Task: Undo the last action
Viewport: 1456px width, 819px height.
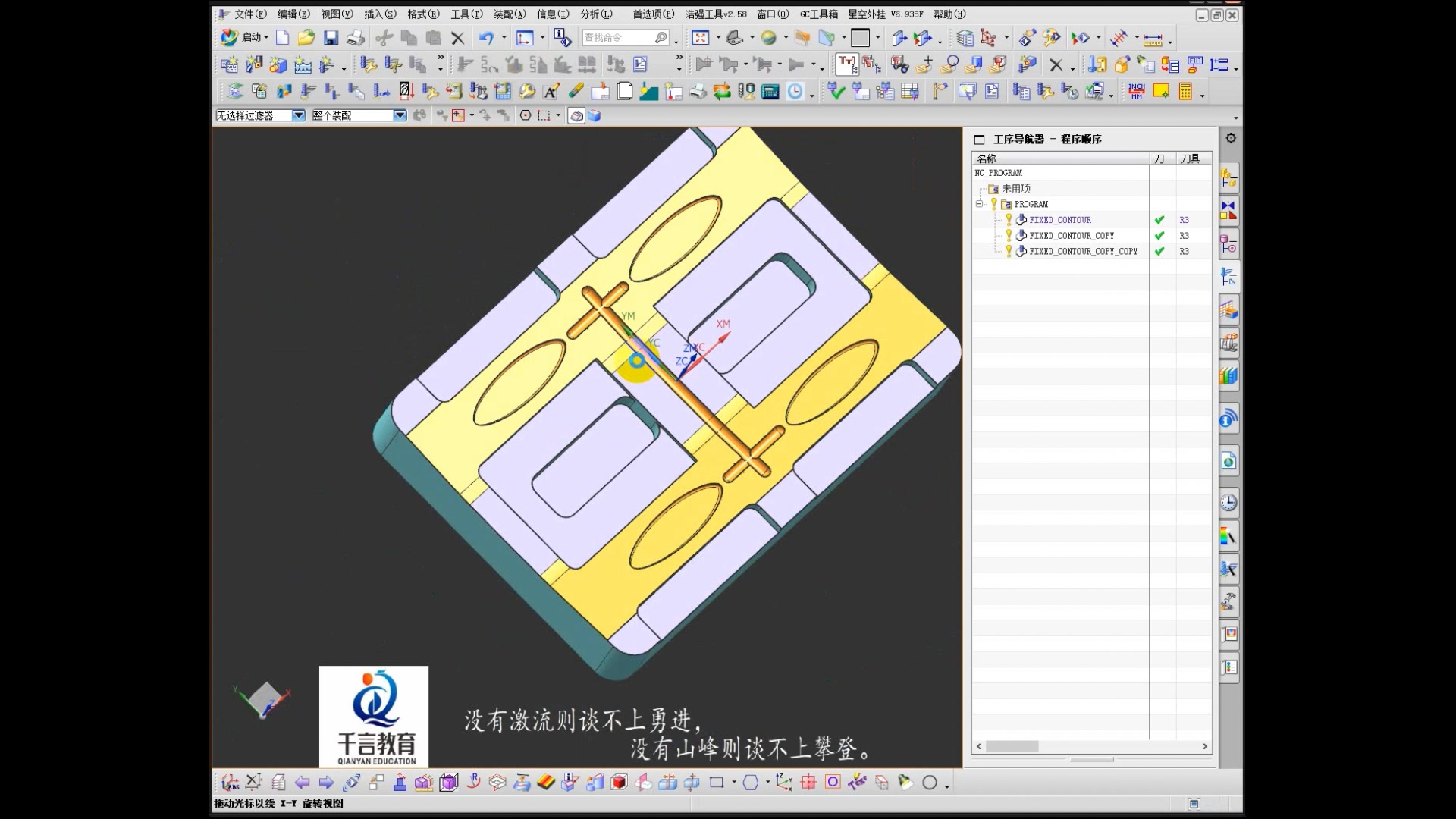Action: point(485,37)
